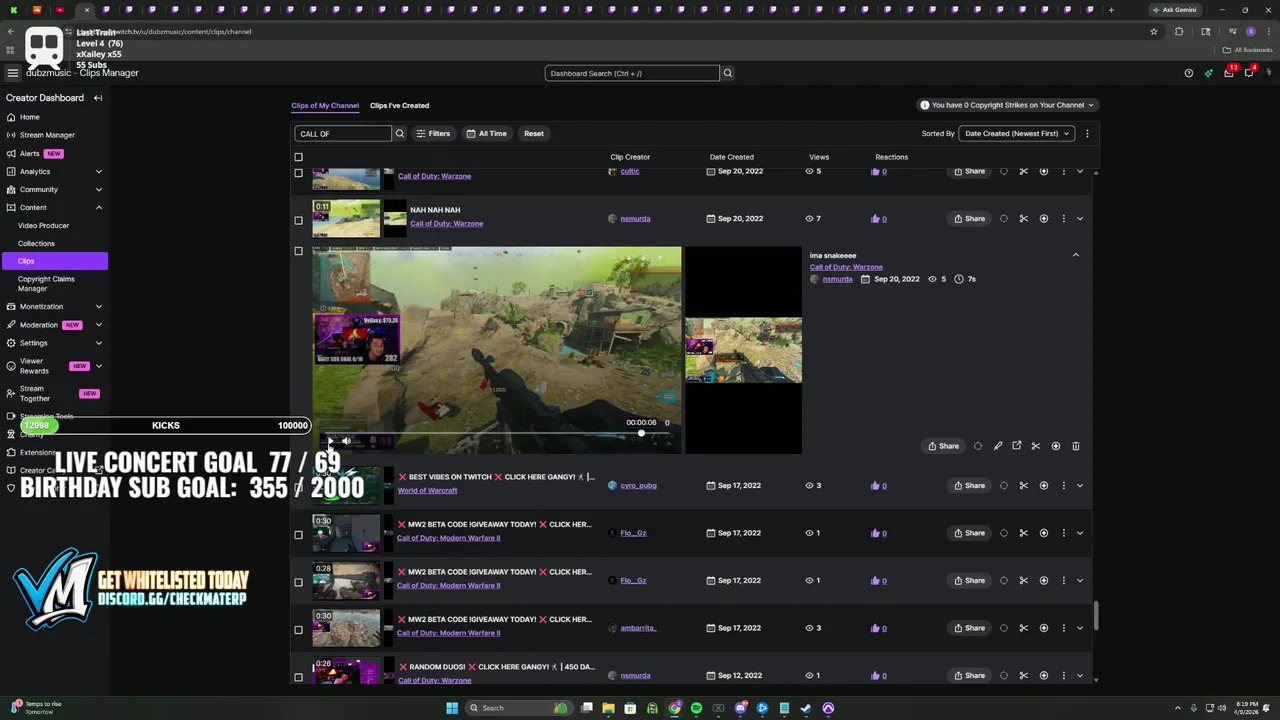This screenshot has width=1280, height=720.
Task: Select Clips of My Channel tab
Action: click(325, 105)
